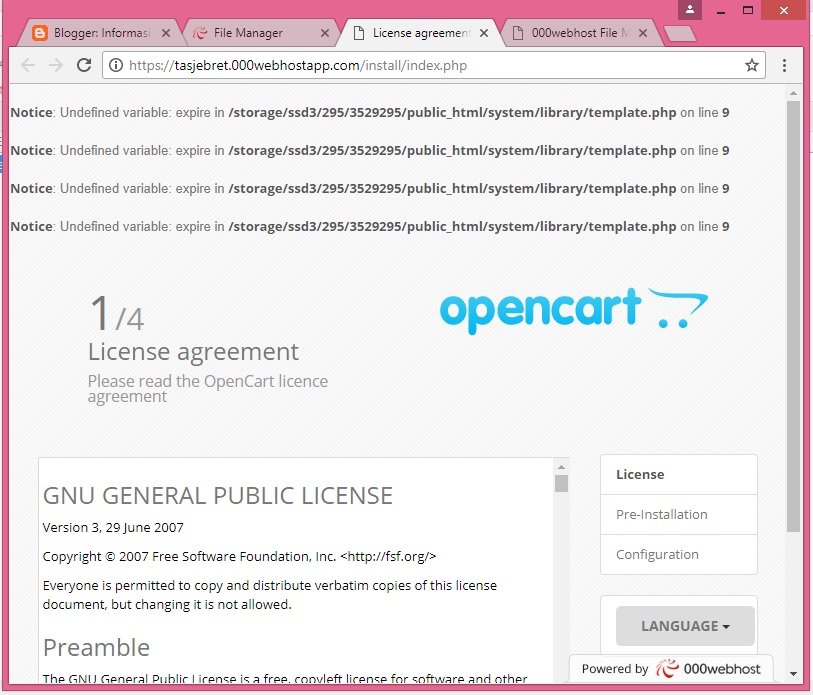Click the Powered by 000webhost badge
Screen dimensions: 813x695
click(x=671, y=669)
